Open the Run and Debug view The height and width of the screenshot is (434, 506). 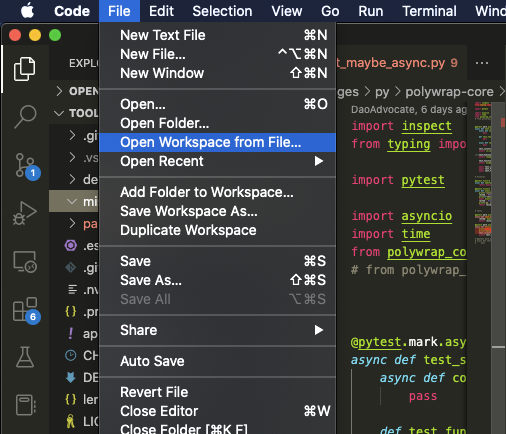(24, 213)
